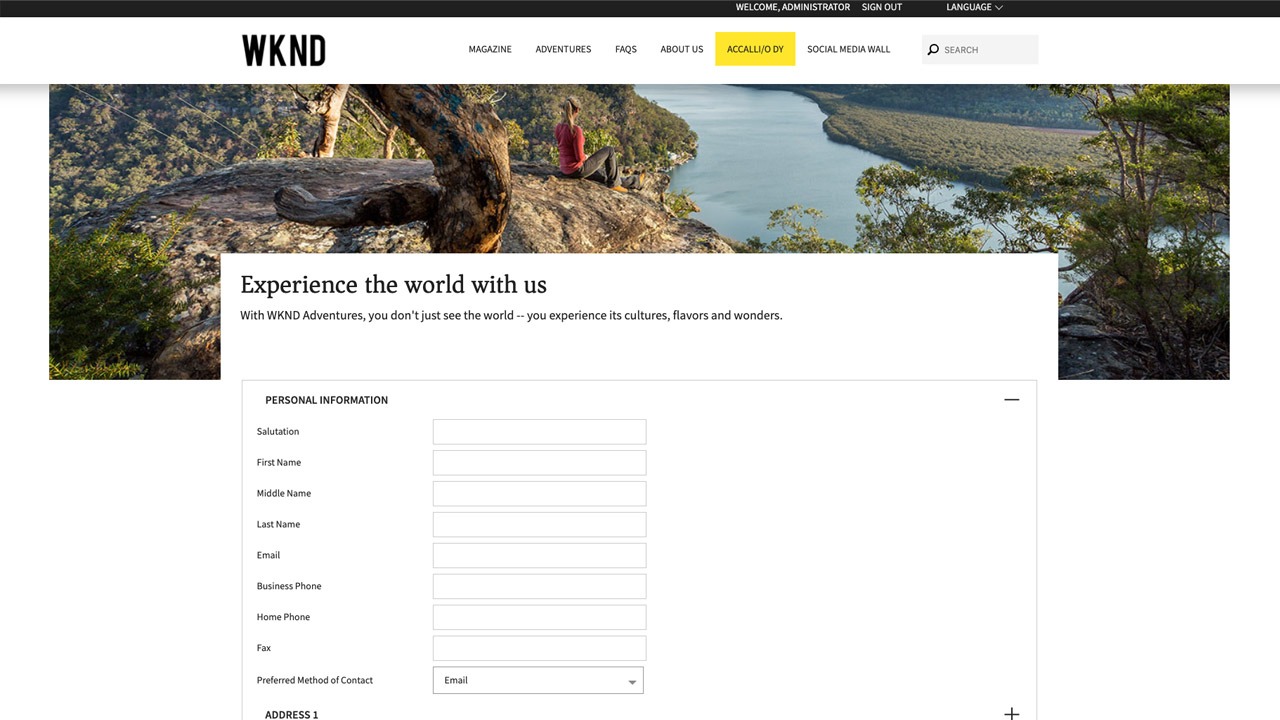This screenshot has height=720, width=1280.
Task: Click the Salutation text field
Action: point(540,432)
